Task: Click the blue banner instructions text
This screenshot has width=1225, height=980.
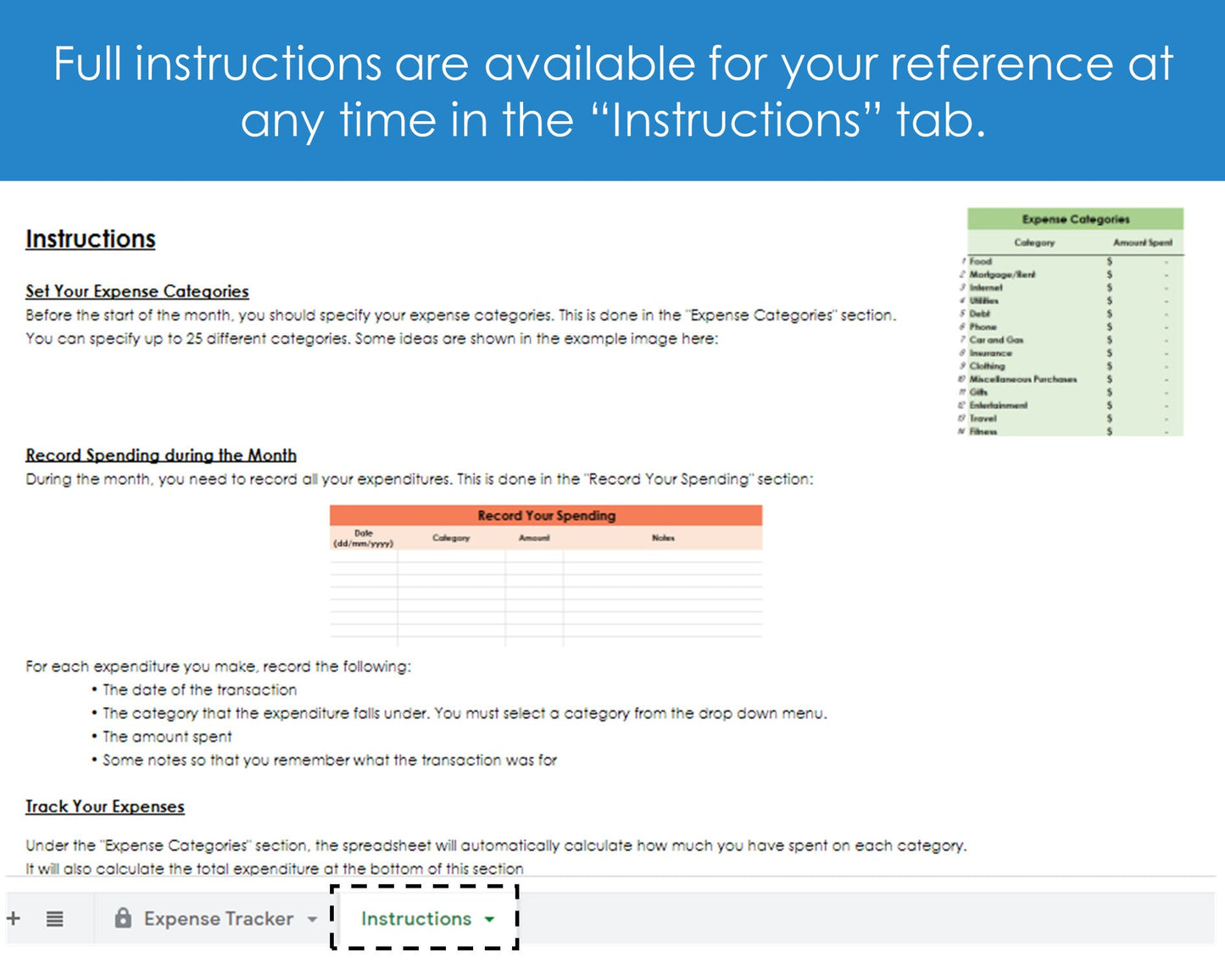Action: pos(612,91)
